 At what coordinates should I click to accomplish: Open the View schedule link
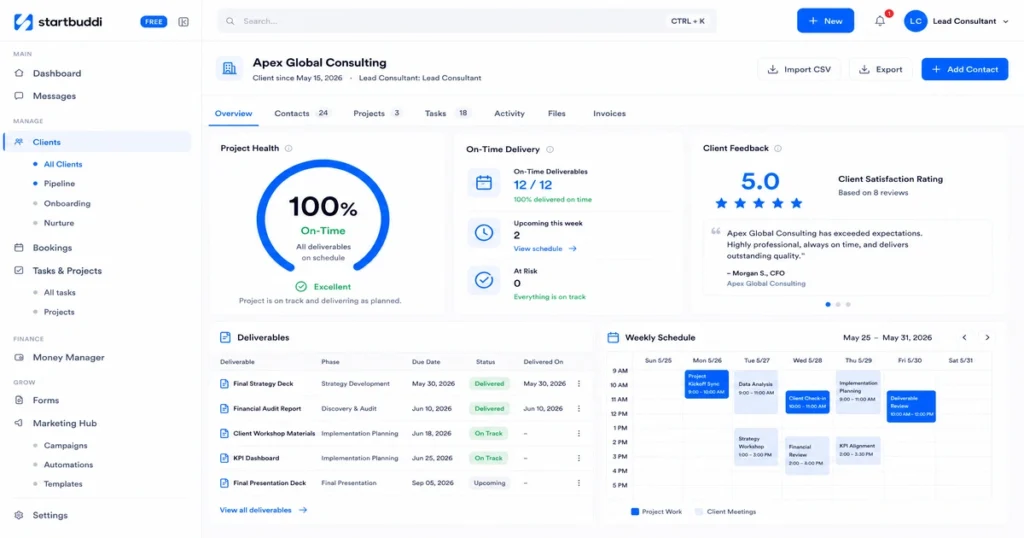click(x=545, y=249)
